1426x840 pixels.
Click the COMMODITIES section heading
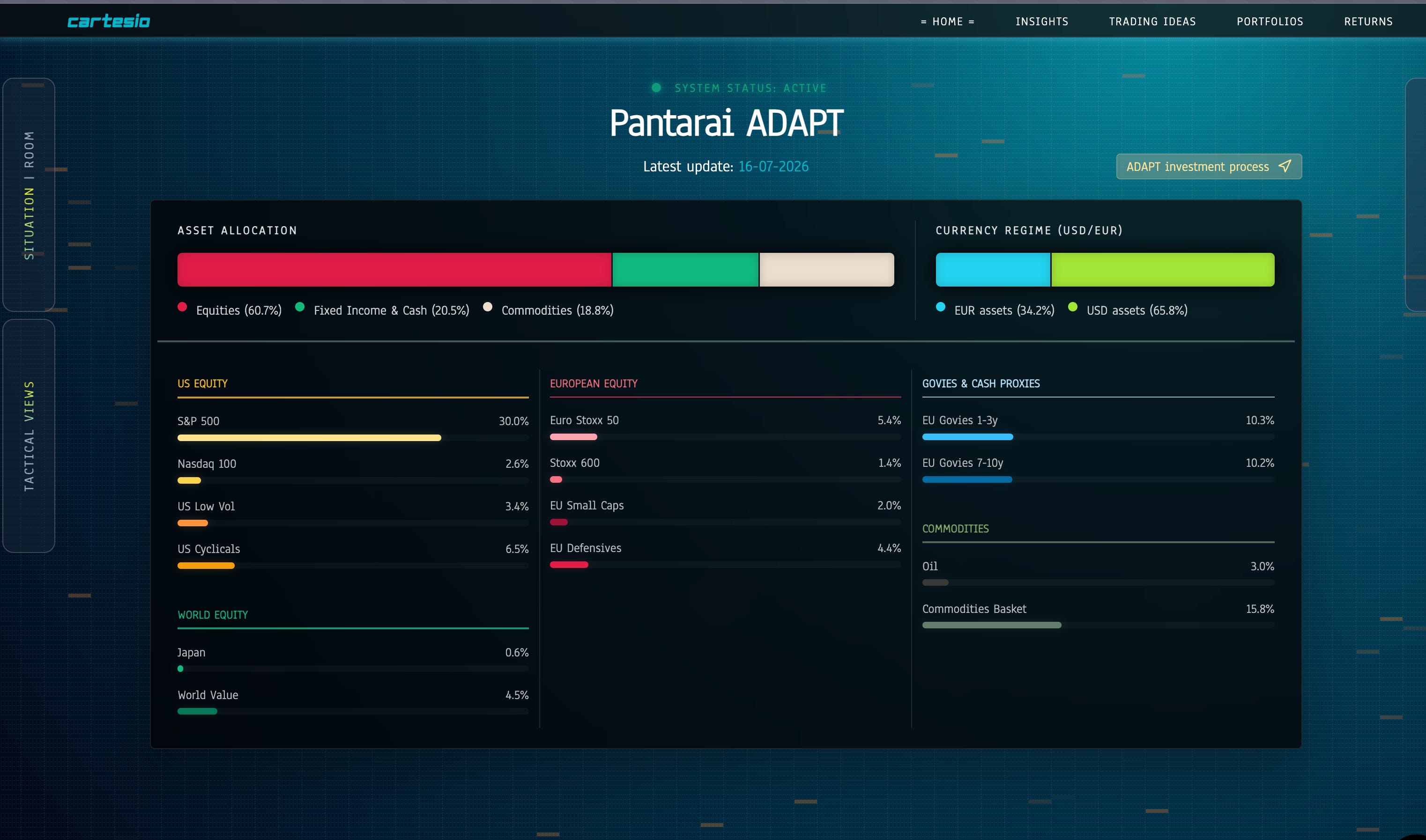[955, 529]
